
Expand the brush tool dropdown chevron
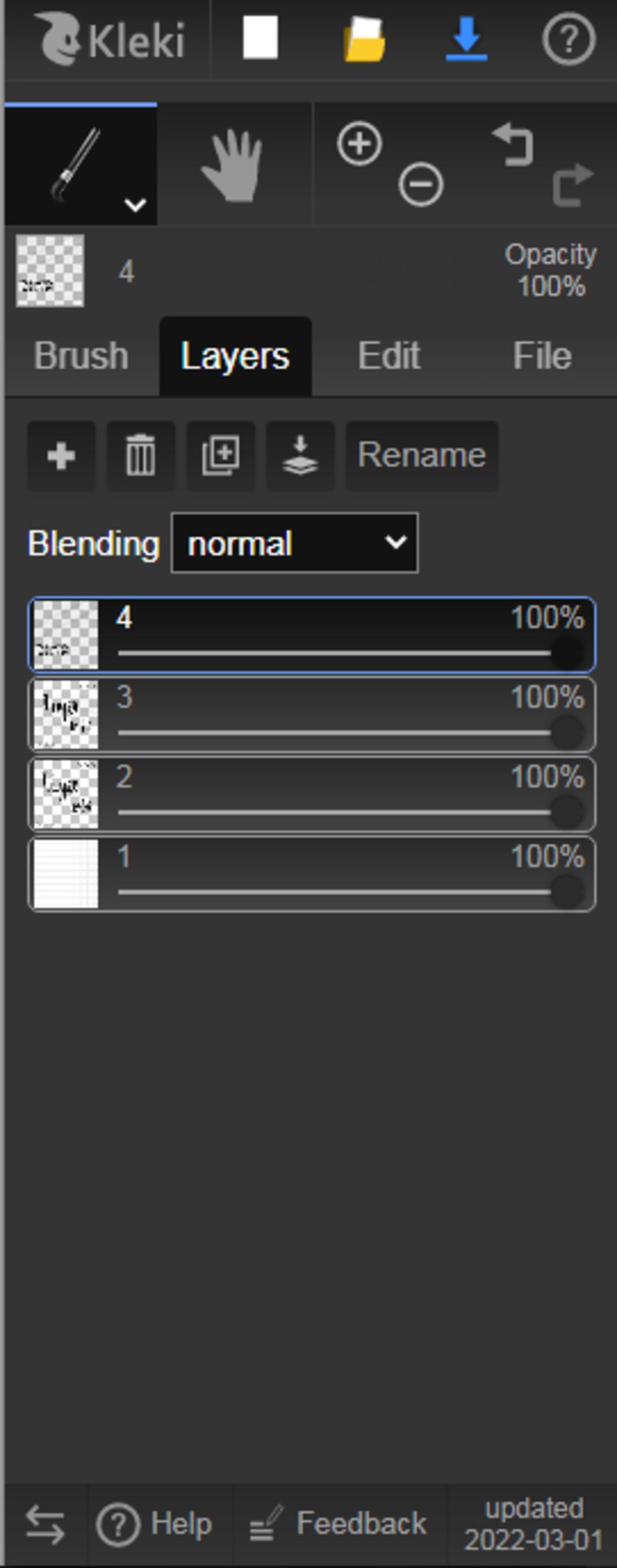point(135,205)
